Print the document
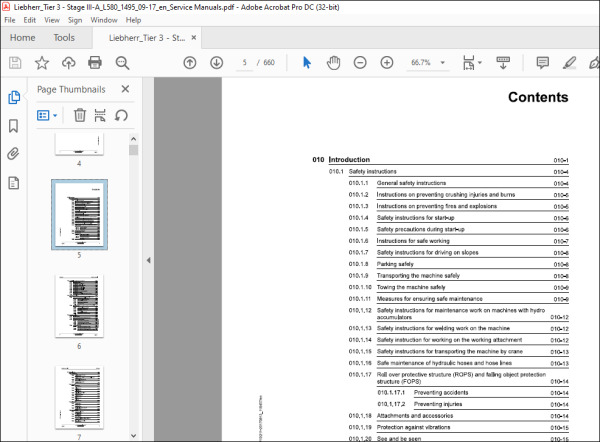Viewport: 600px width, 442px height. pos(95,62)
